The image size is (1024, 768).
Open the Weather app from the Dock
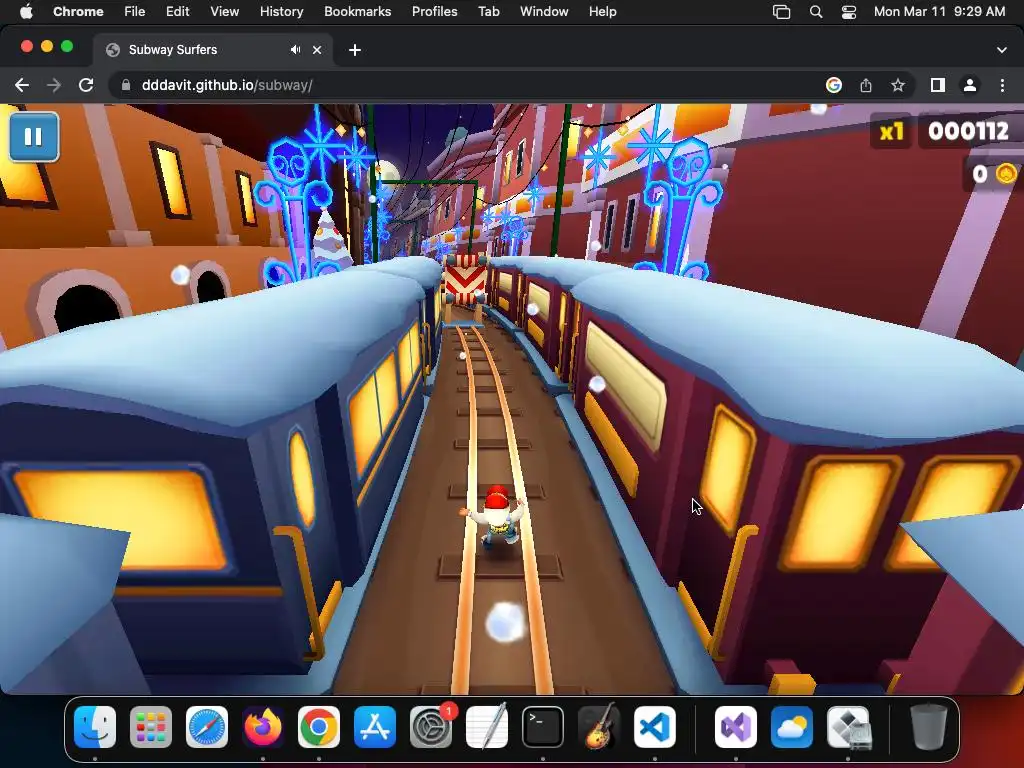(x=792, y=727)
